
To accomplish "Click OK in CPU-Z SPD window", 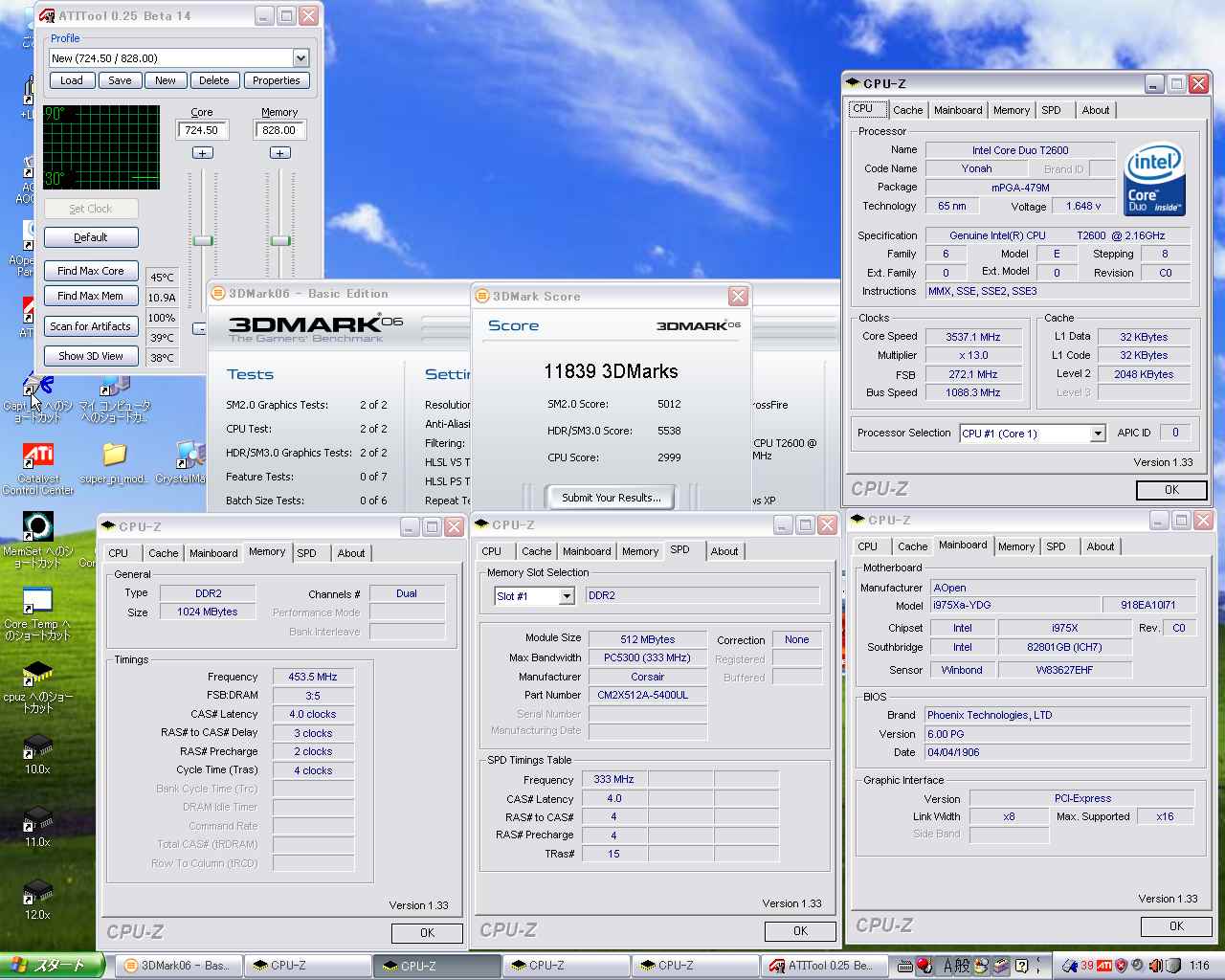I will (x=800, y=931).
